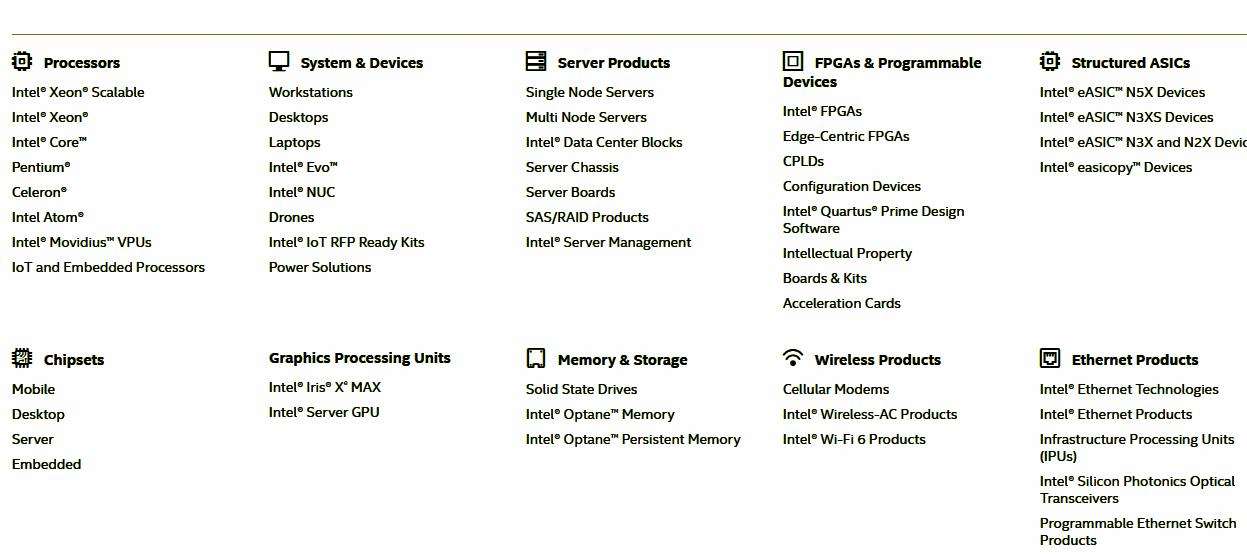Click the Chipsets icon
This screenshot has height=557, width=1247.
tap(22, 358)
